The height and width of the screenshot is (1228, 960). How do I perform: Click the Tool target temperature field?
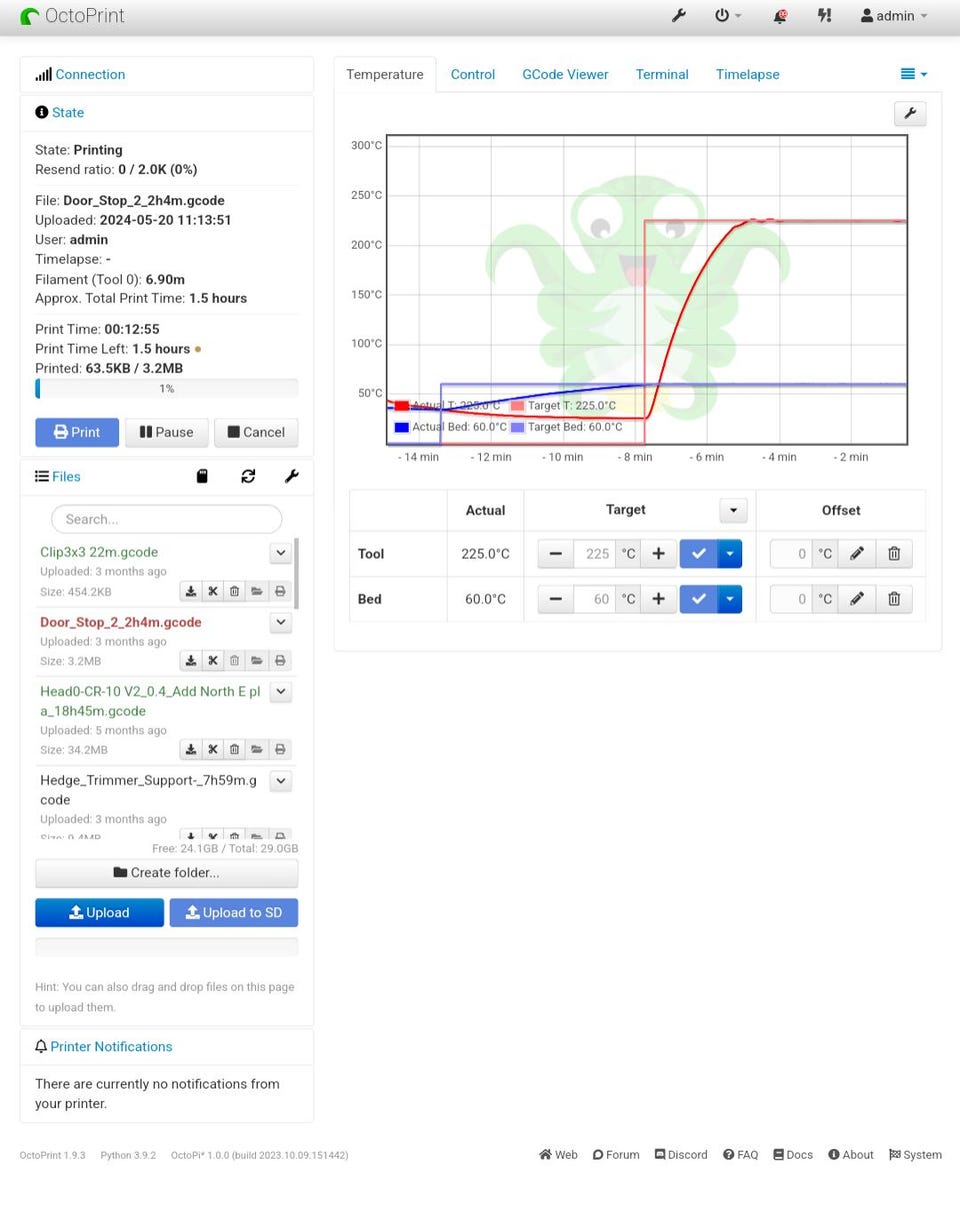594,553
